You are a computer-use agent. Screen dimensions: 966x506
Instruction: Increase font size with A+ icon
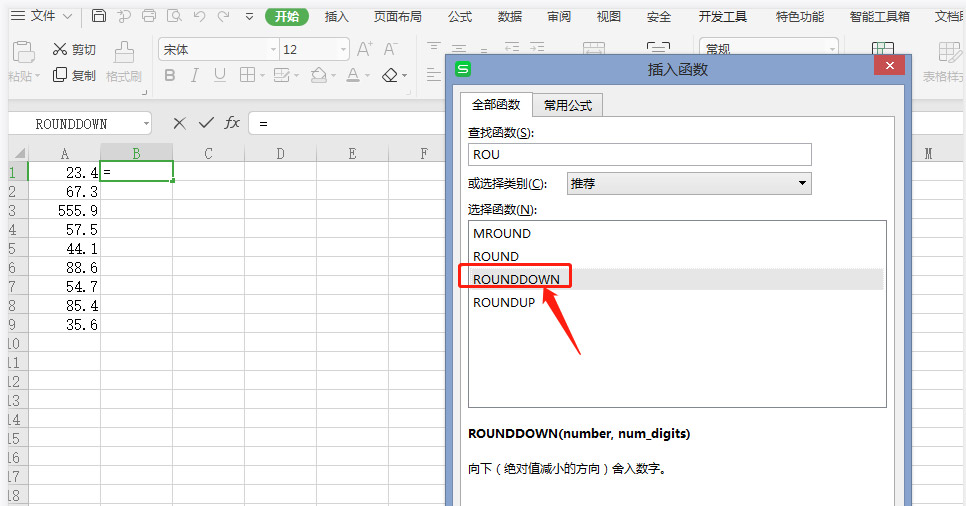point(365,49)
